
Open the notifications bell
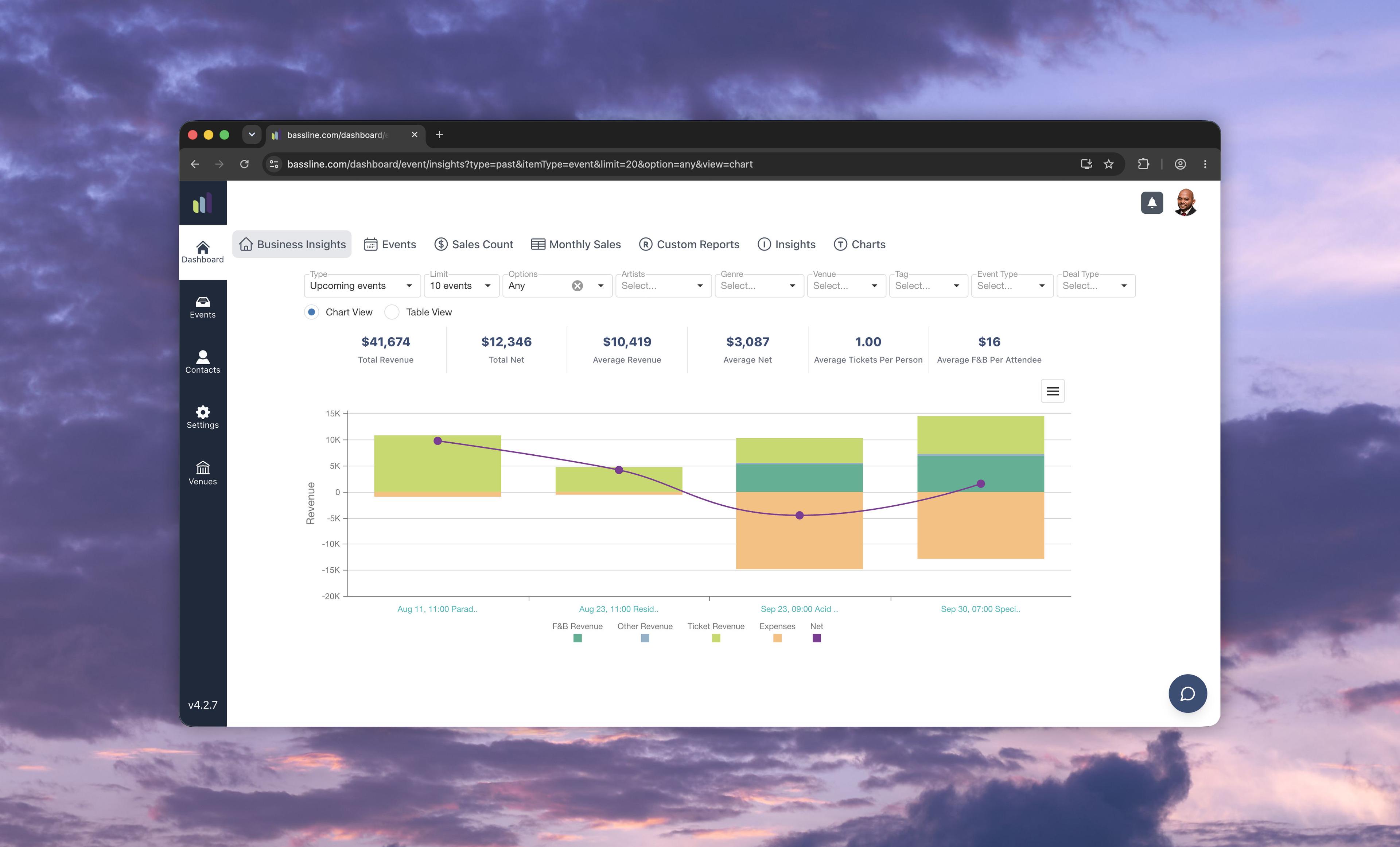click(1152, 203)
